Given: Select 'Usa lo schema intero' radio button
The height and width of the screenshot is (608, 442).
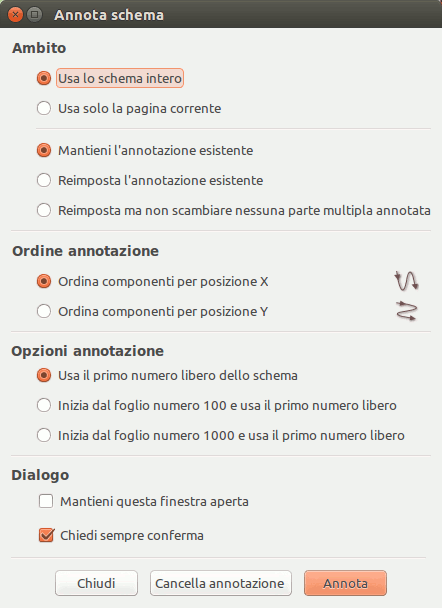Looking at the screenshot, I should [x=44, y=78].
